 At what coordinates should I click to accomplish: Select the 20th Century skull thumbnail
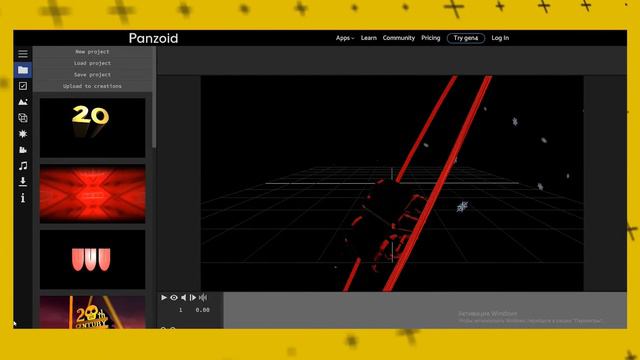(x=93, y=312)
